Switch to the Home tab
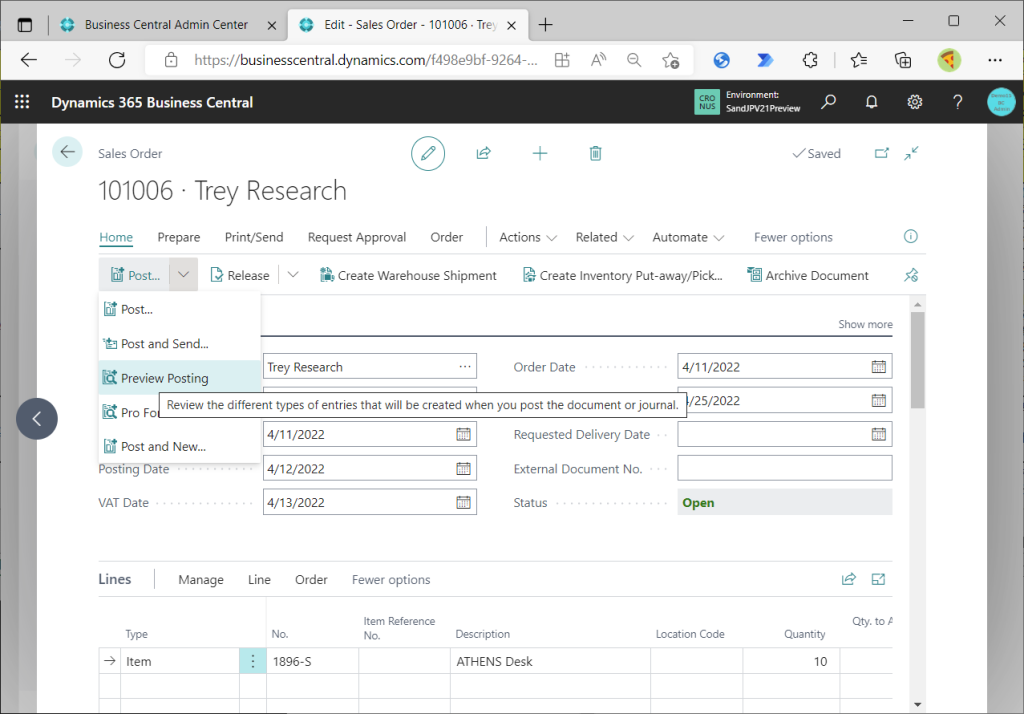 [116, 237]
